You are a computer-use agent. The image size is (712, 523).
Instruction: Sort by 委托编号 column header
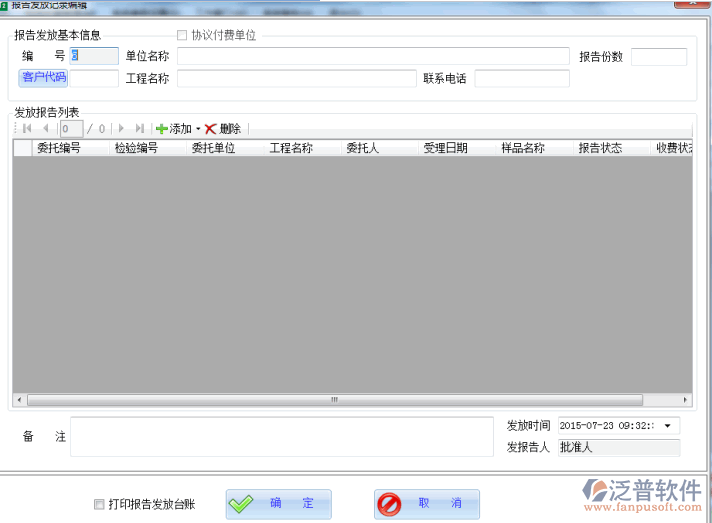click(58, 148)
